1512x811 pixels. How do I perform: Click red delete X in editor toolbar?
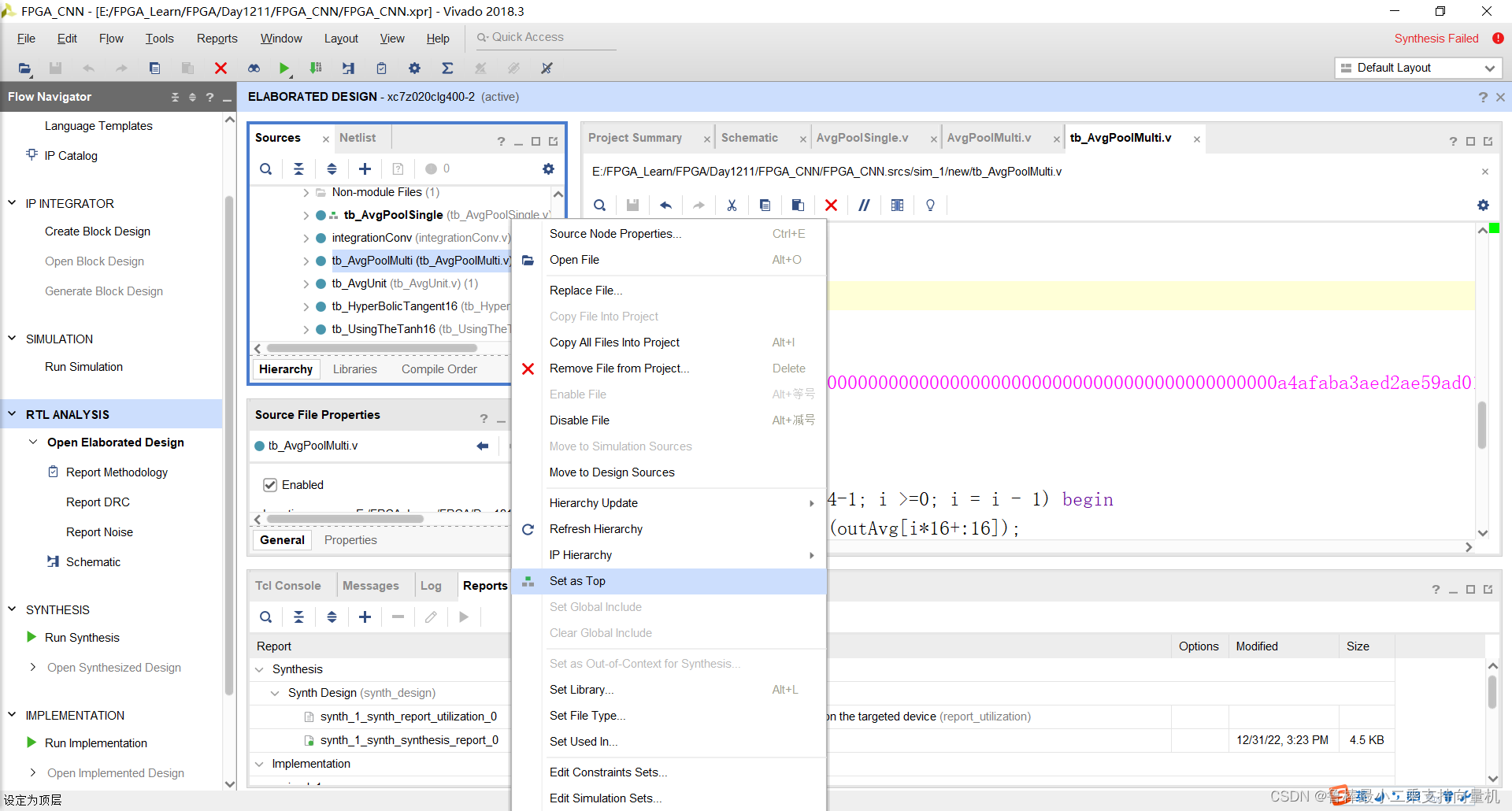(x=831, y=205)
